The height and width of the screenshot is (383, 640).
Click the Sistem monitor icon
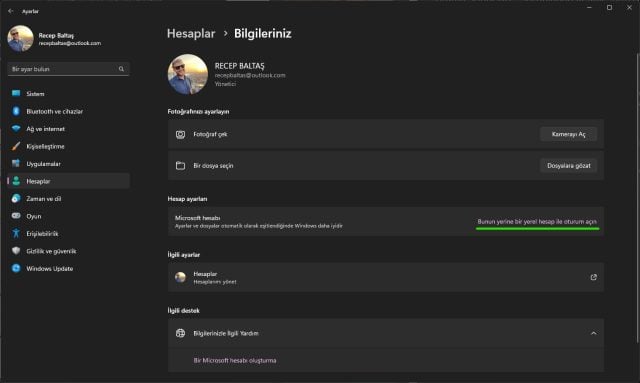tap(16, 94)
